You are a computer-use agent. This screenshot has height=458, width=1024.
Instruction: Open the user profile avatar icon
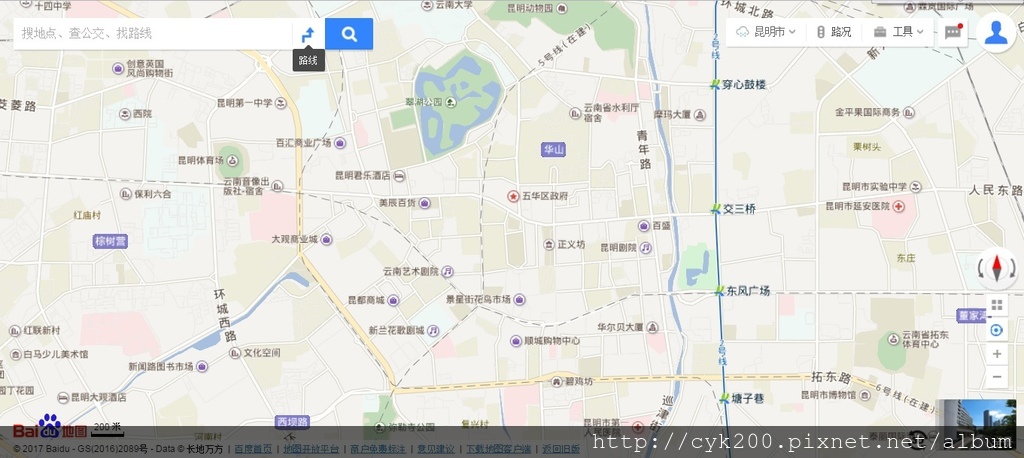coord(996,33)
